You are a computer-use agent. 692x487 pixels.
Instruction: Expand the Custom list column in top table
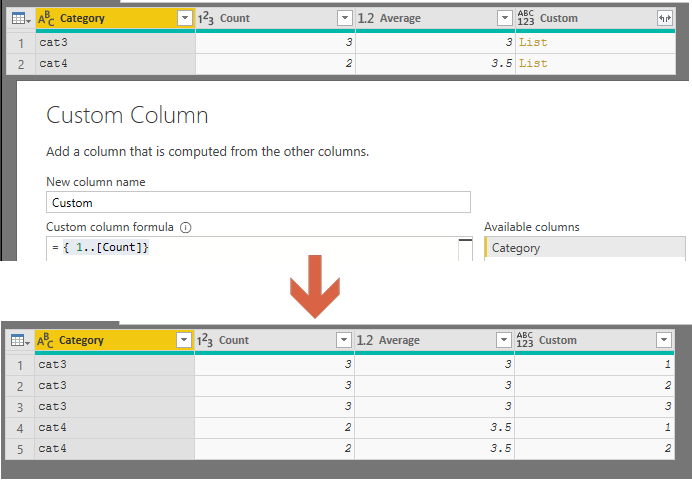(x=665, y=18)
